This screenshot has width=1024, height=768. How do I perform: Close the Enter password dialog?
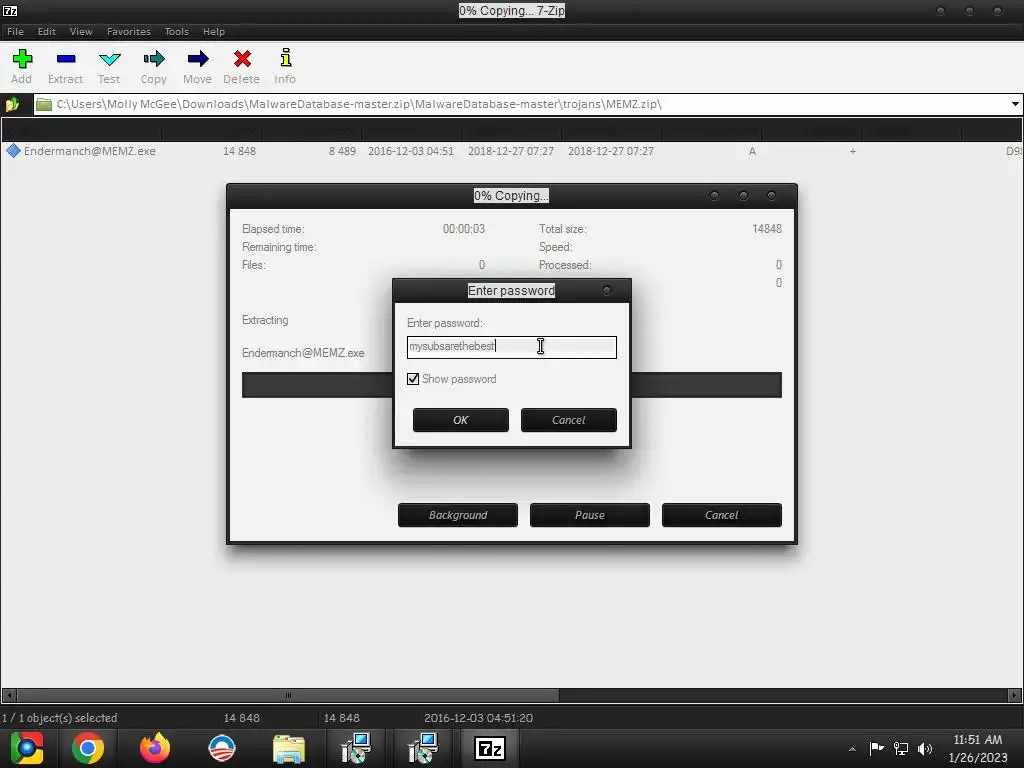click(x=607, y=291)
